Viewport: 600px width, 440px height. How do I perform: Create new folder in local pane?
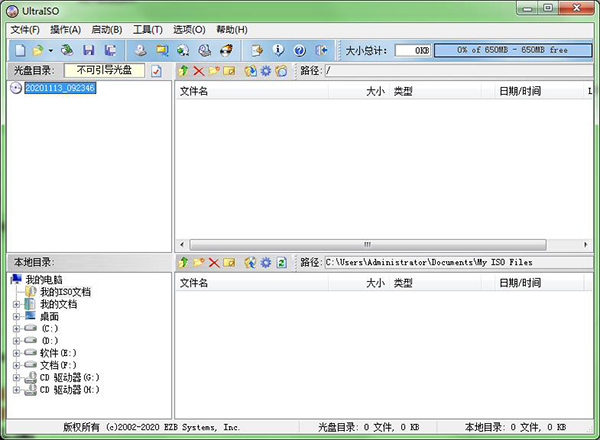click(199, 262)
